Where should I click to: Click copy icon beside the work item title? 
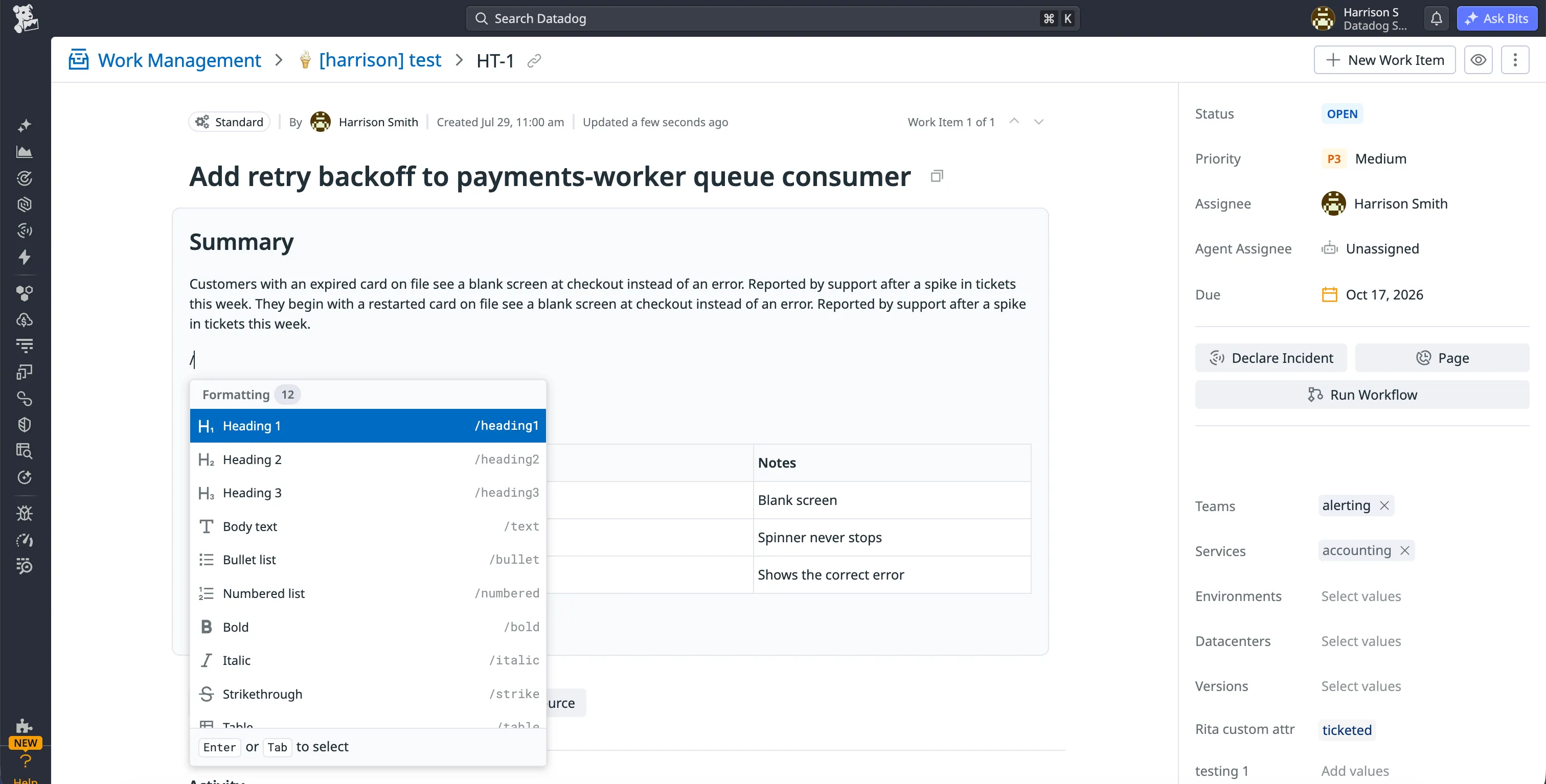click(x=937, y=176)
